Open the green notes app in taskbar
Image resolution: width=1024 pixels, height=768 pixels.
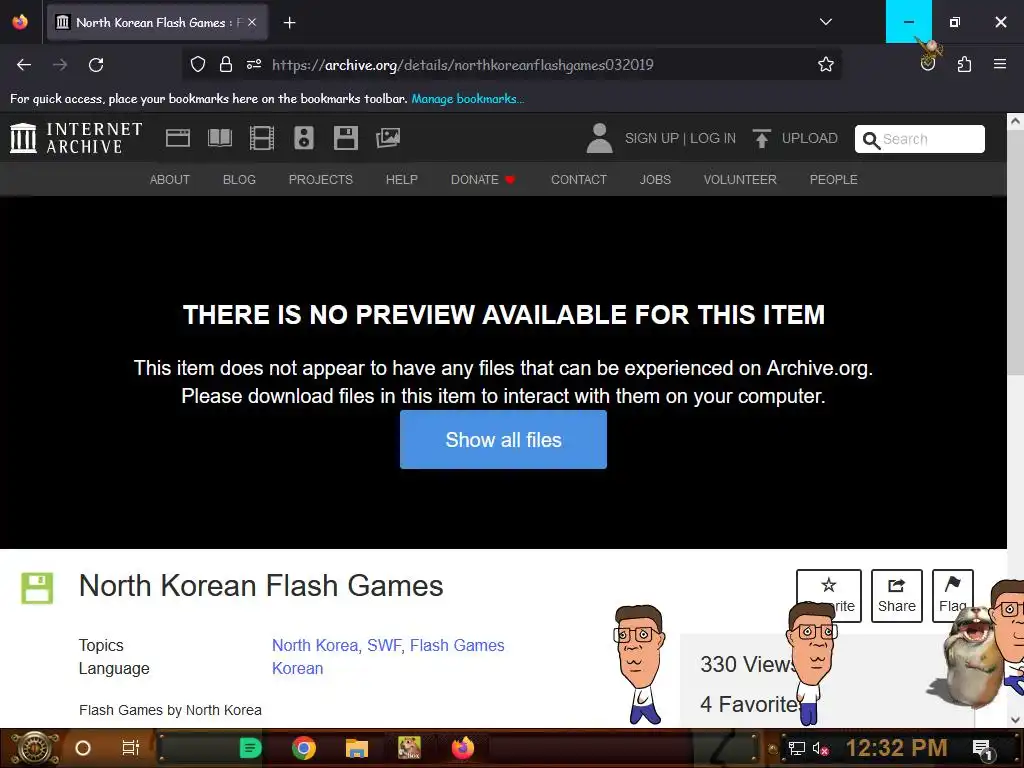click(250, 748)
